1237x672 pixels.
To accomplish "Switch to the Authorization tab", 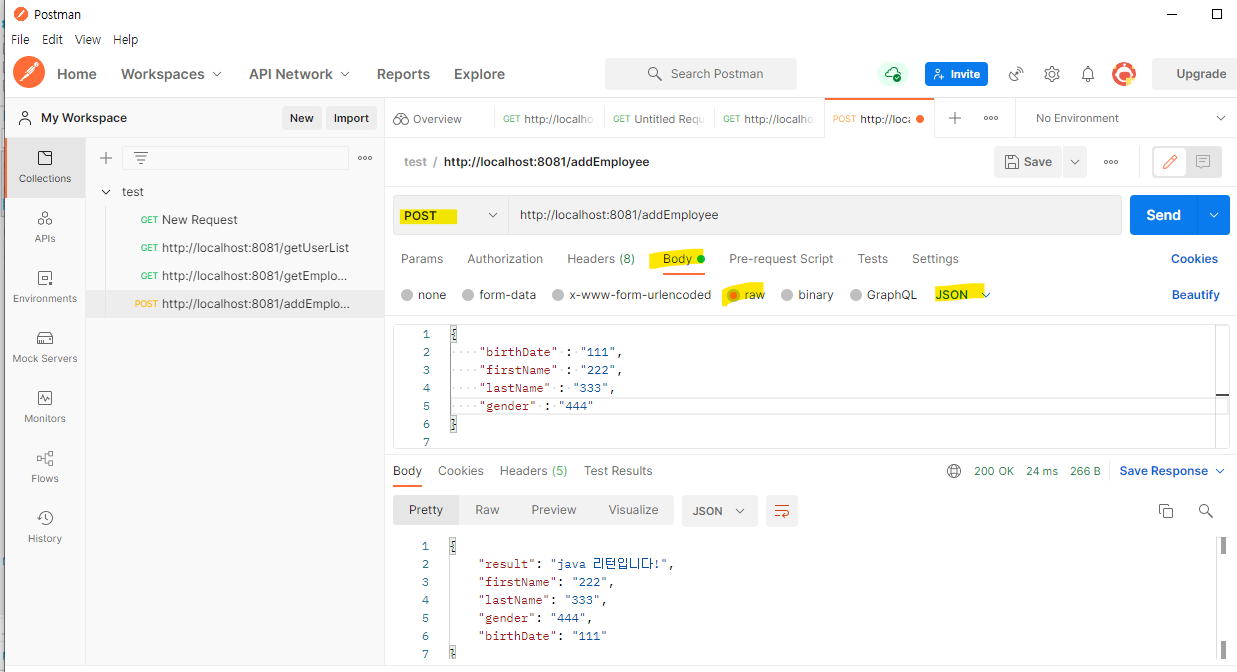I will coord(505,259).
